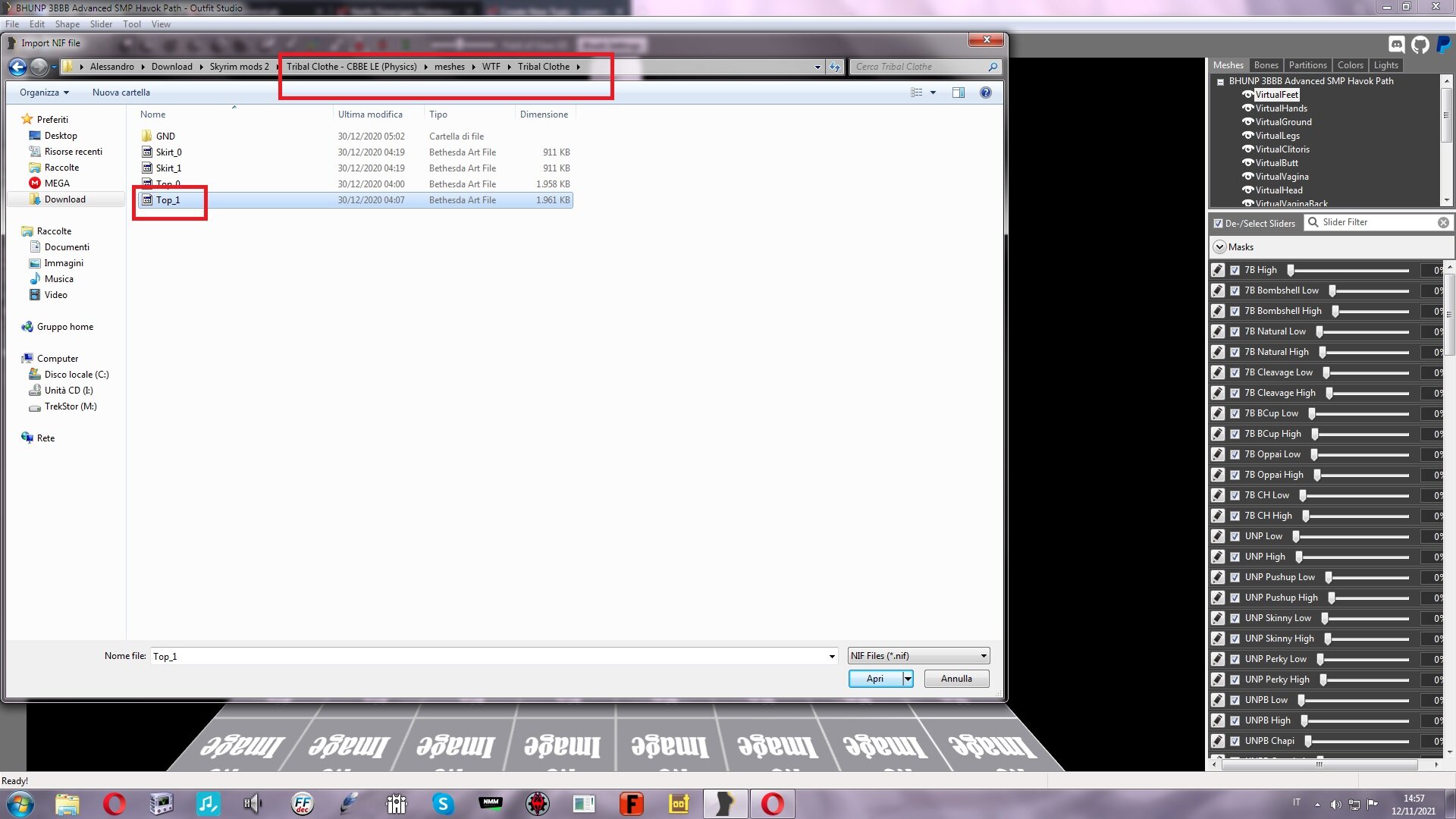Switch to the Bones tab
Image resolution: width=1456 pixels, height=819 pixels.
pyautogui.click(x=1266, y=65)
